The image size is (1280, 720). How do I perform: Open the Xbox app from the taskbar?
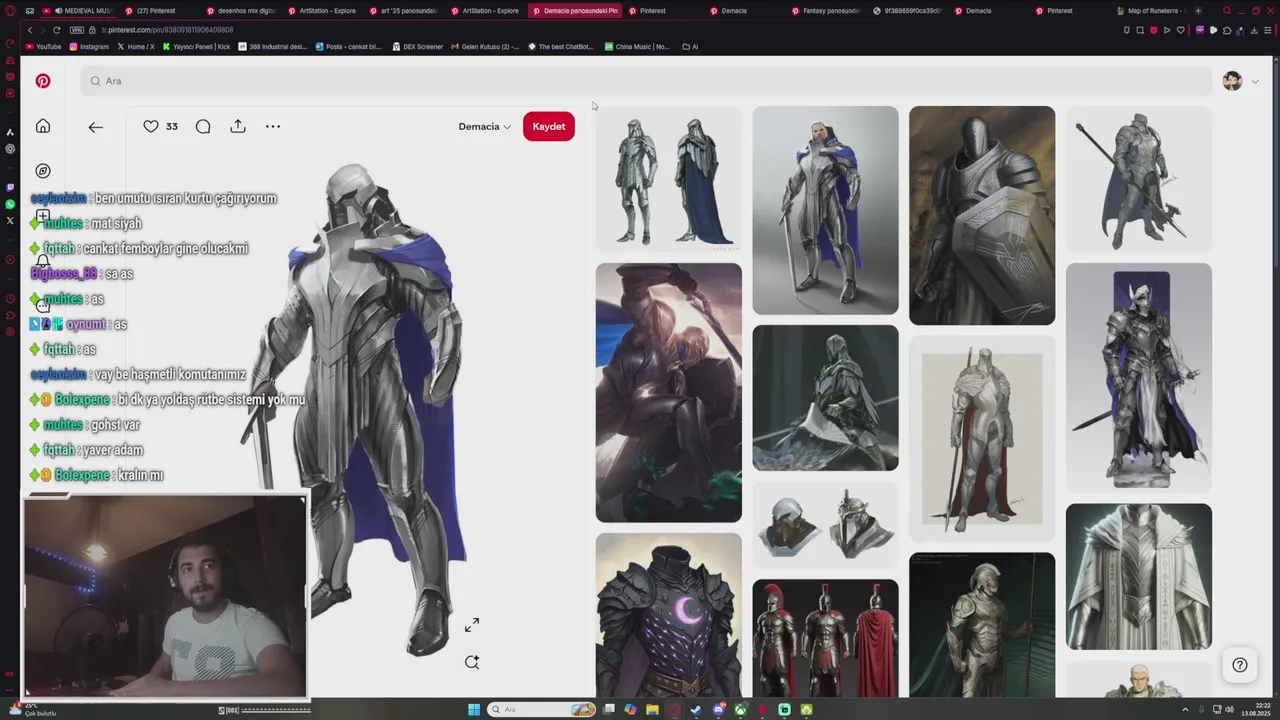click(741, 710)
